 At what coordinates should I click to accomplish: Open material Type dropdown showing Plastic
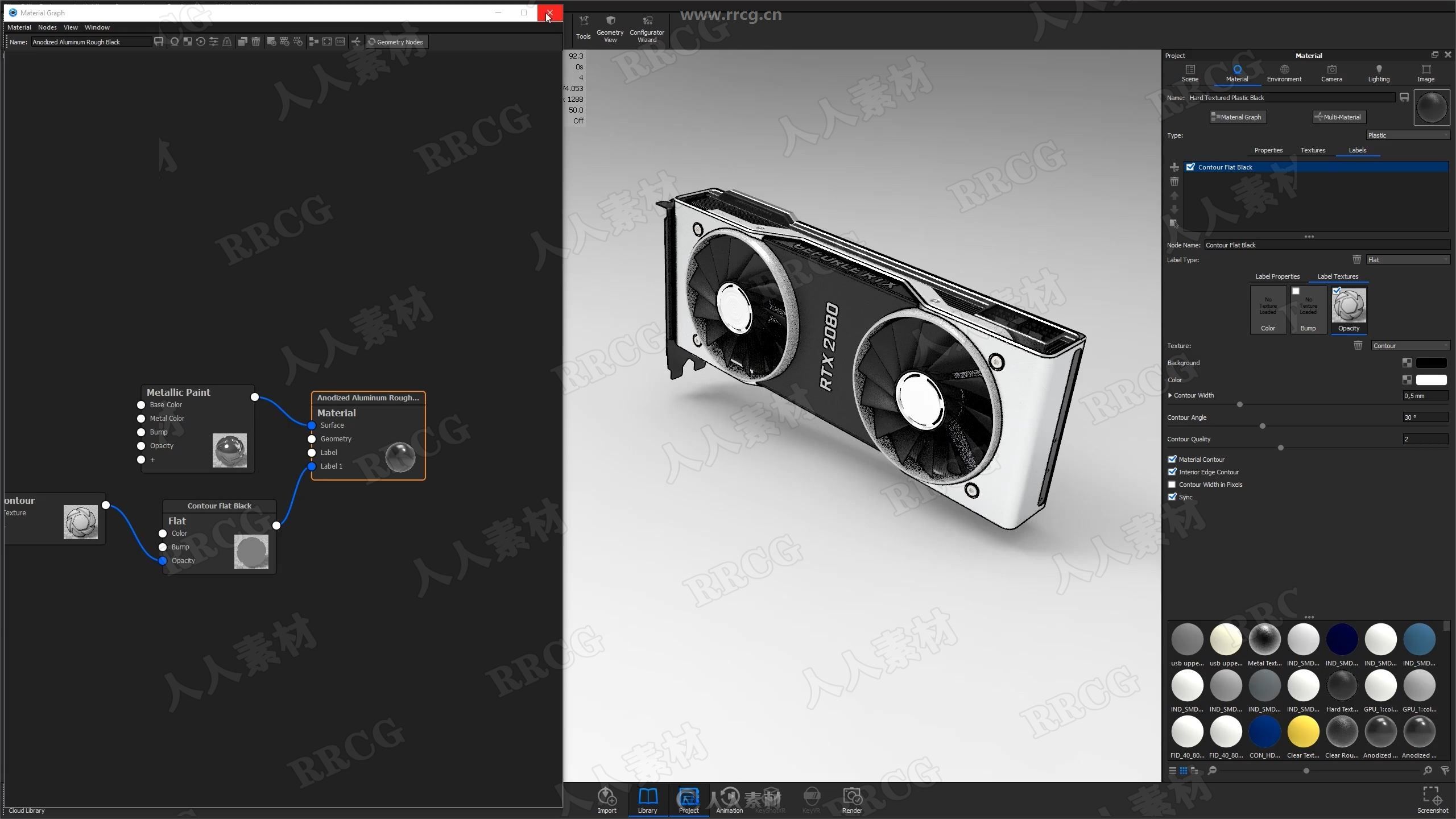(1408, 135)
